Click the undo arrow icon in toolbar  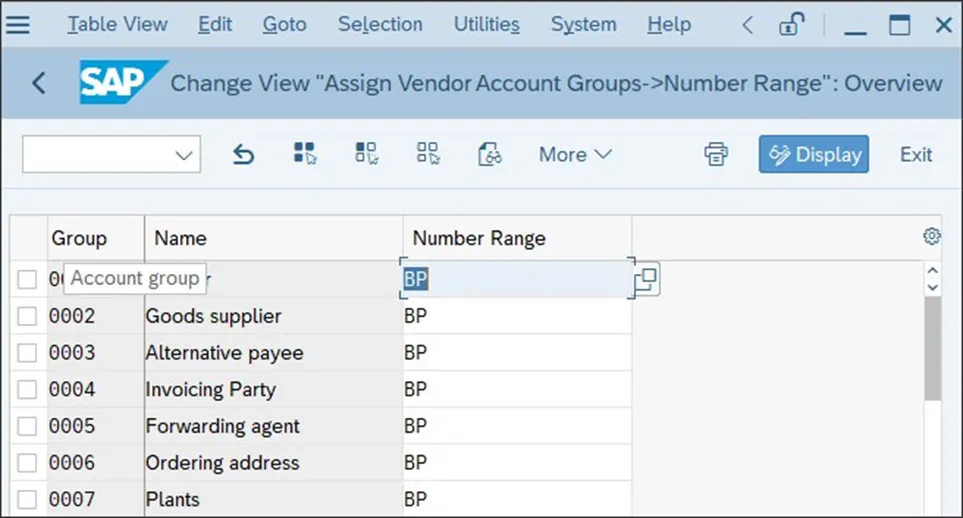[x=243, y=155]
